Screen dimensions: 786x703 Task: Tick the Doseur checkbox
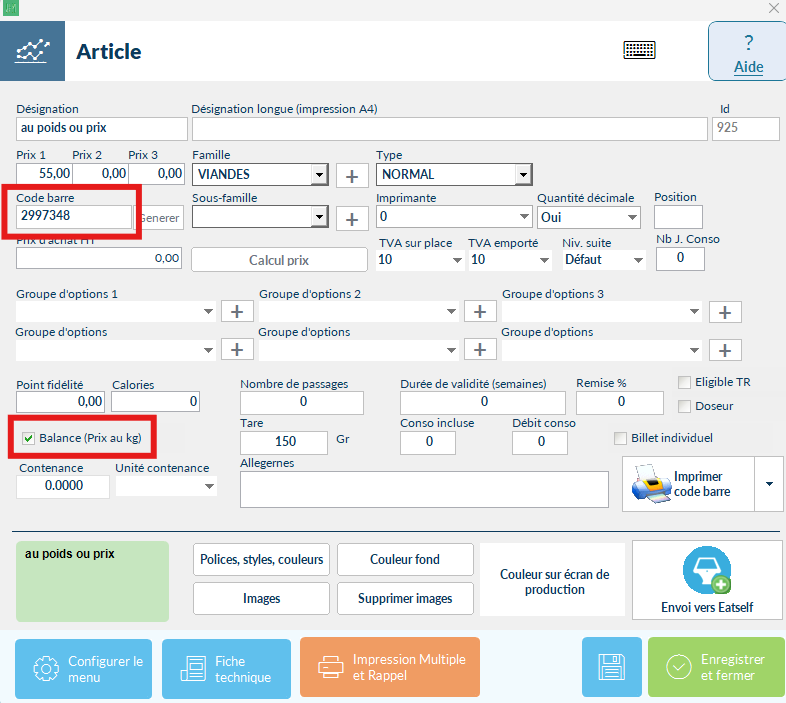coord(685,406)
